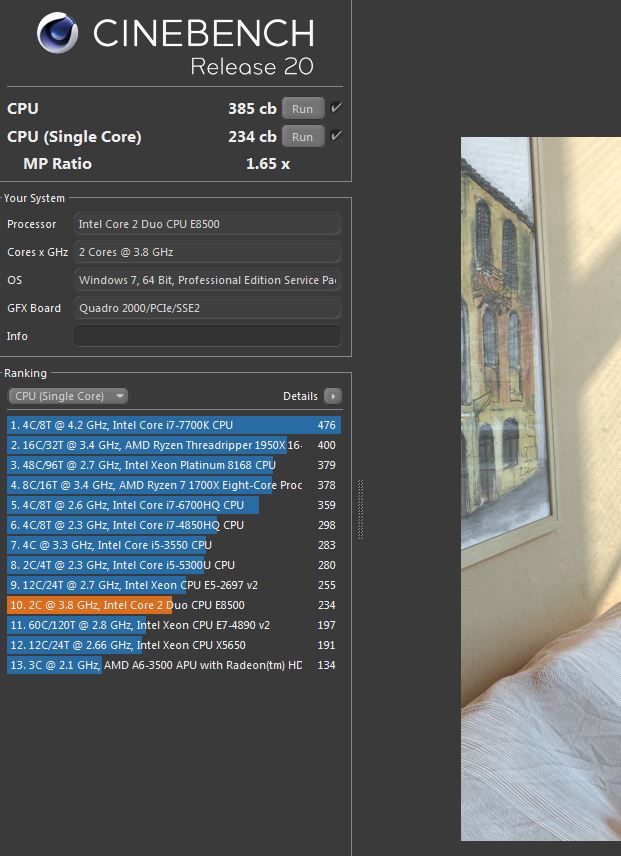621x856 pixels.
Task: Run the CPU Single Core benchmark
Action: pos(303,136)
